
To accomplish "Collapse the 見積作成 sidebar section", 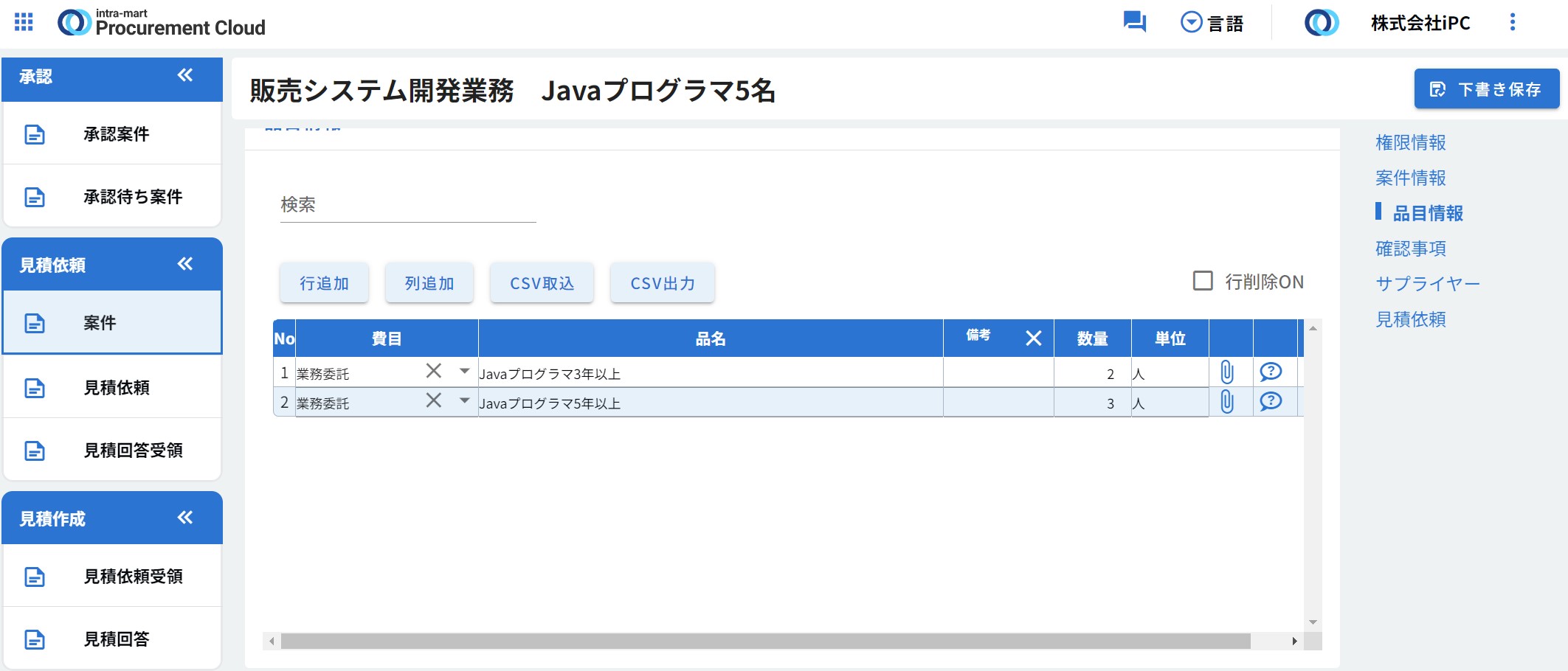I will [x=185, y=518].
